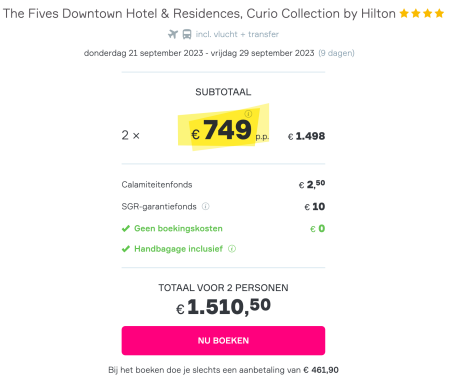Viewport: 450px width, 378px height.
Task: Open the info icon beside SGR-garantiefonds
Action: pos(206,206)
